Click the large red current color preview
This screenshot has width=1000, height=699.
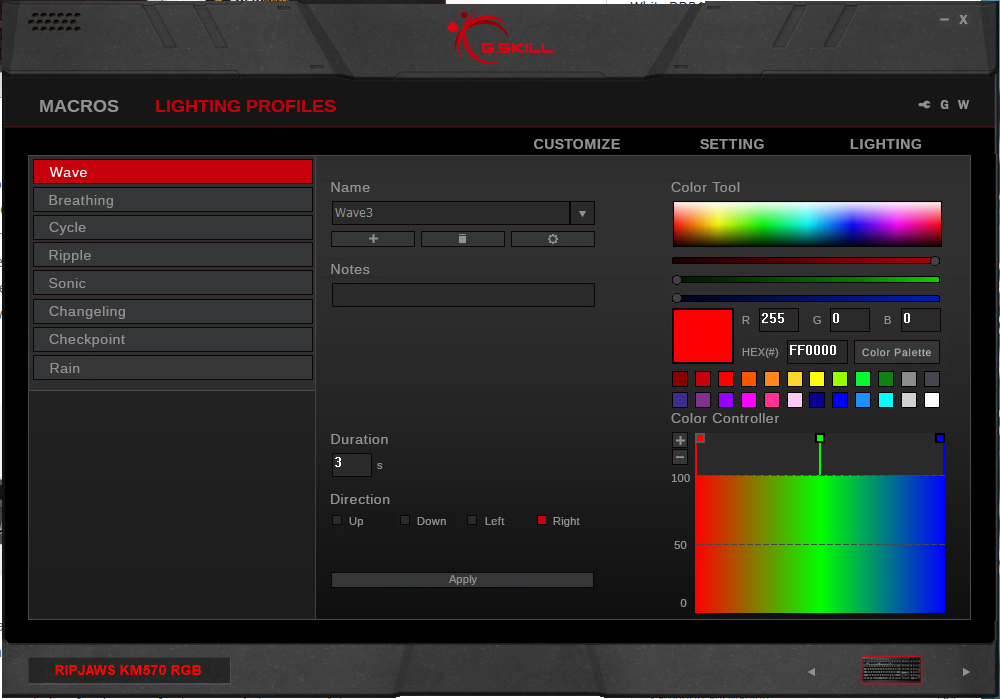(x=702, y=336)
